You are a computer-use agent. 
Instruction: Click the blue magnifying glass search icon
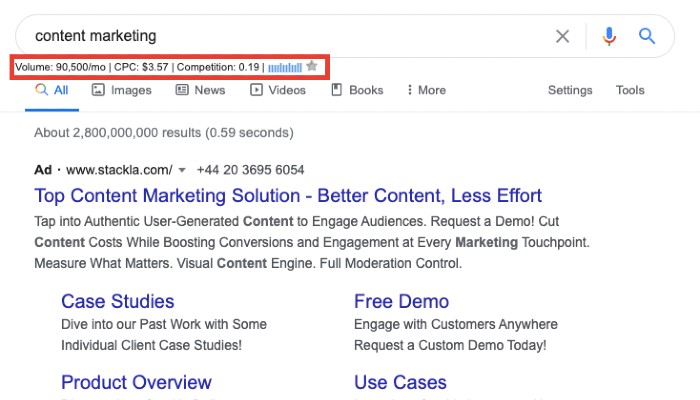click(x=647, y=36)
